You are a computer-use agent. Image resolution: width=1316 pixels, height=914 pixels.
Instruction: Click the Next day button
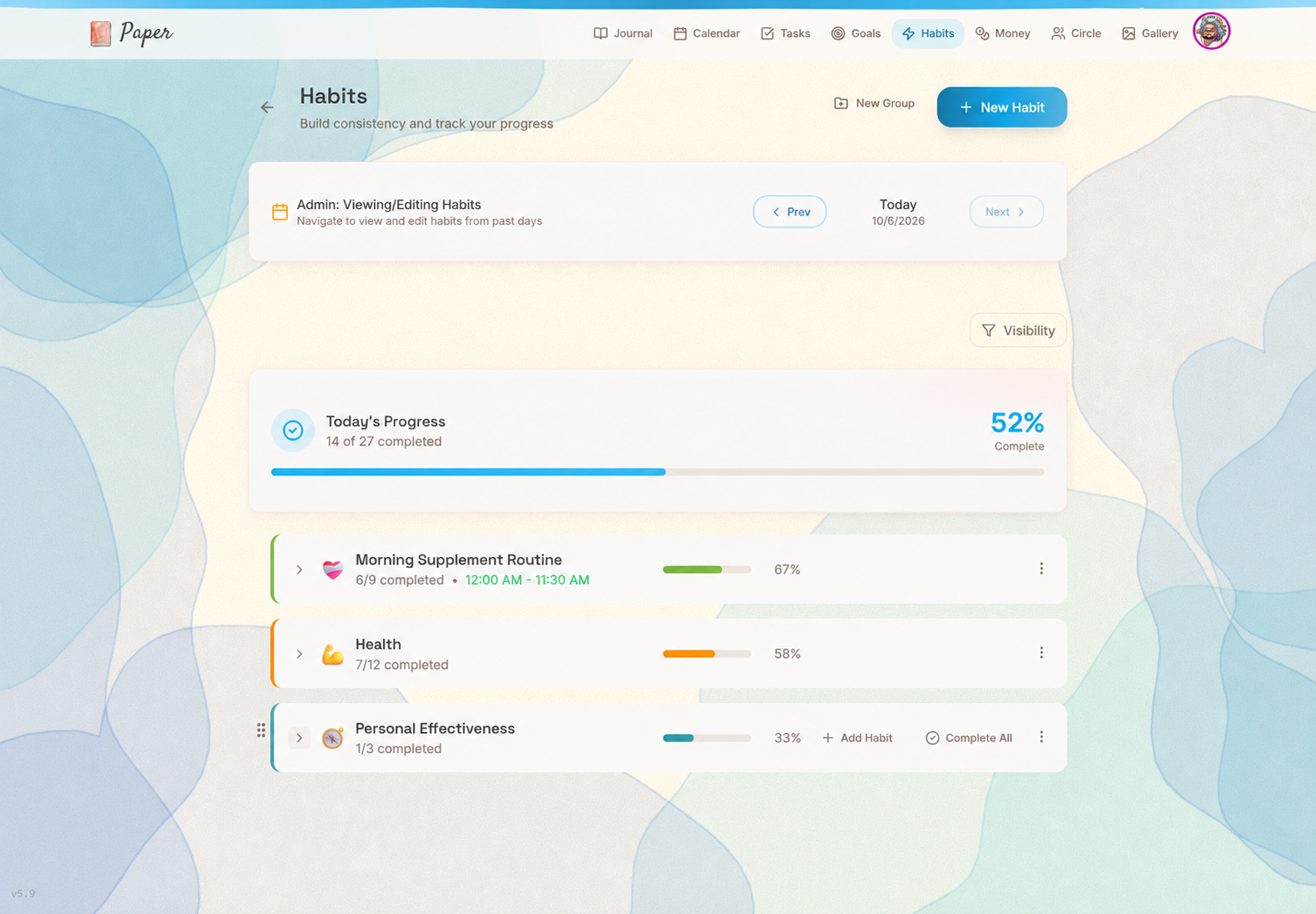tap(1006, 212)
